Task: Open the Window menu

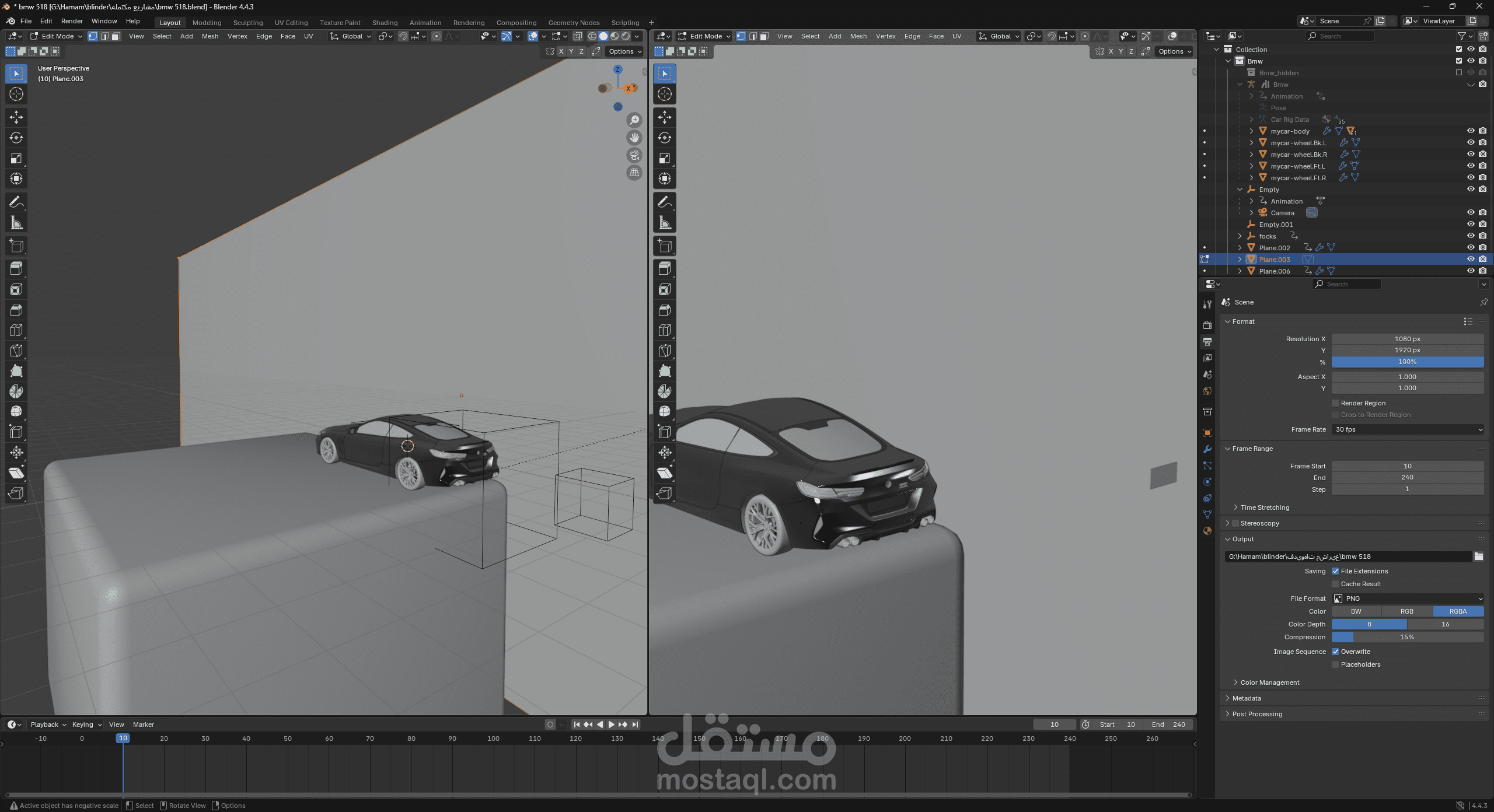Action: (104, 21)
